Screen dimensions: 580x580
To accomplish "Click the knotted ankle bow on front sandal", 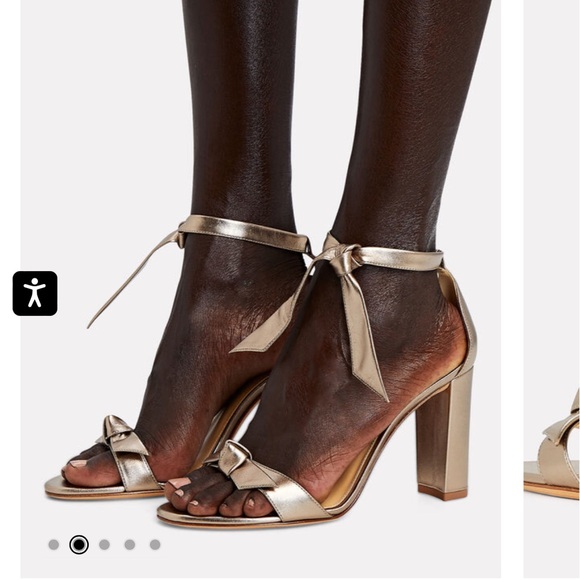I will pyautogui.click(x=342, y=257).
